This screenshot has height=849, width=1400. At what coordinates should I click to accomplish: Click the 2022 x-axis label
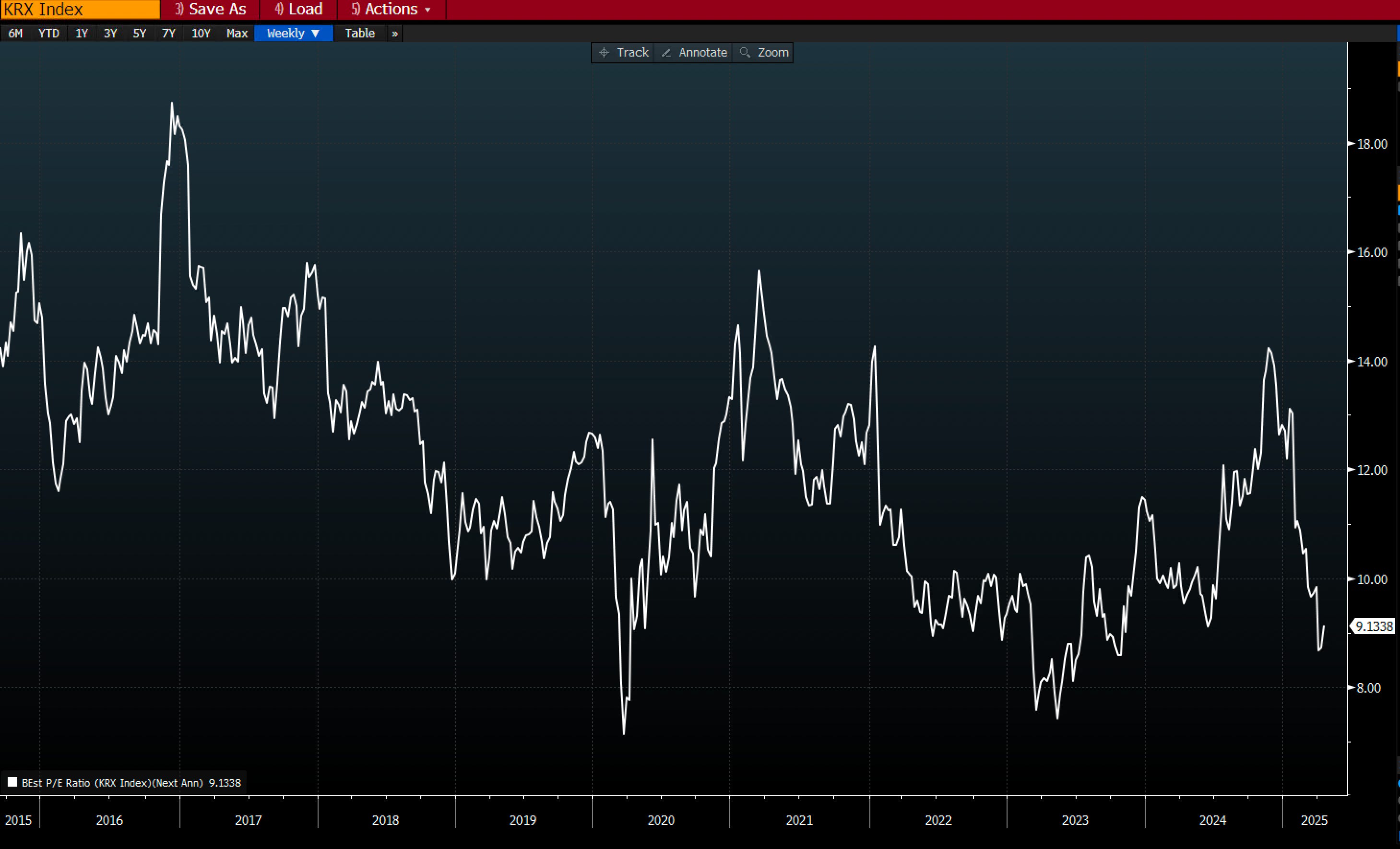tap(938, 821)
